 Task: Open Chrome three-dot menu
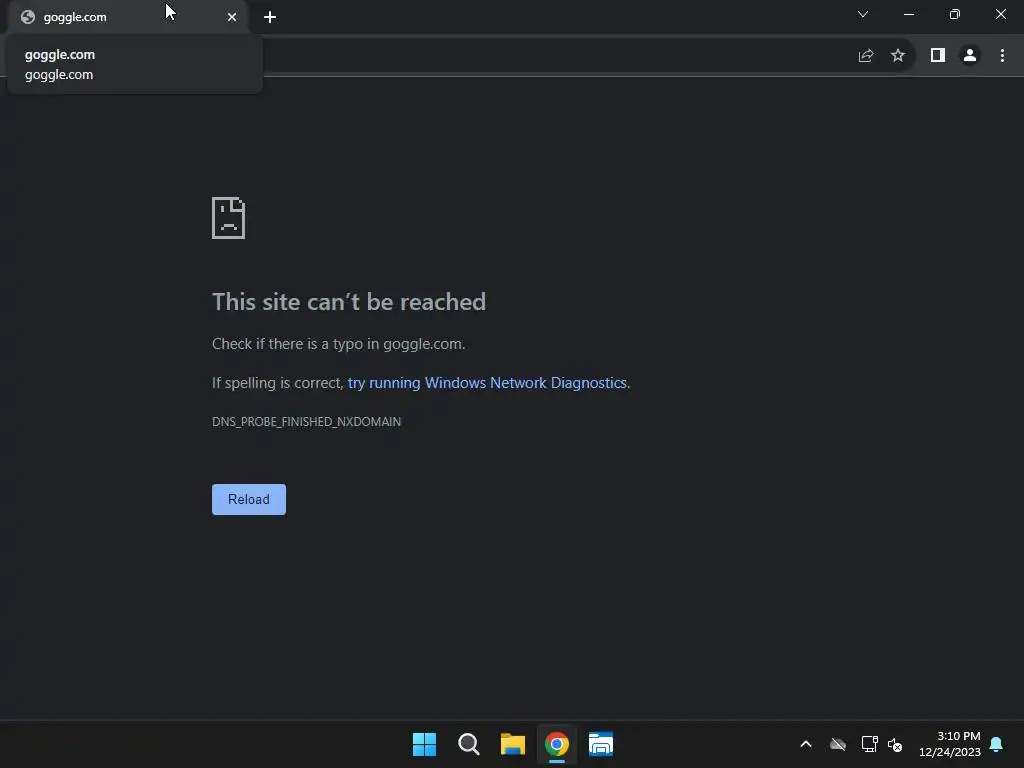coord(1002,56)
